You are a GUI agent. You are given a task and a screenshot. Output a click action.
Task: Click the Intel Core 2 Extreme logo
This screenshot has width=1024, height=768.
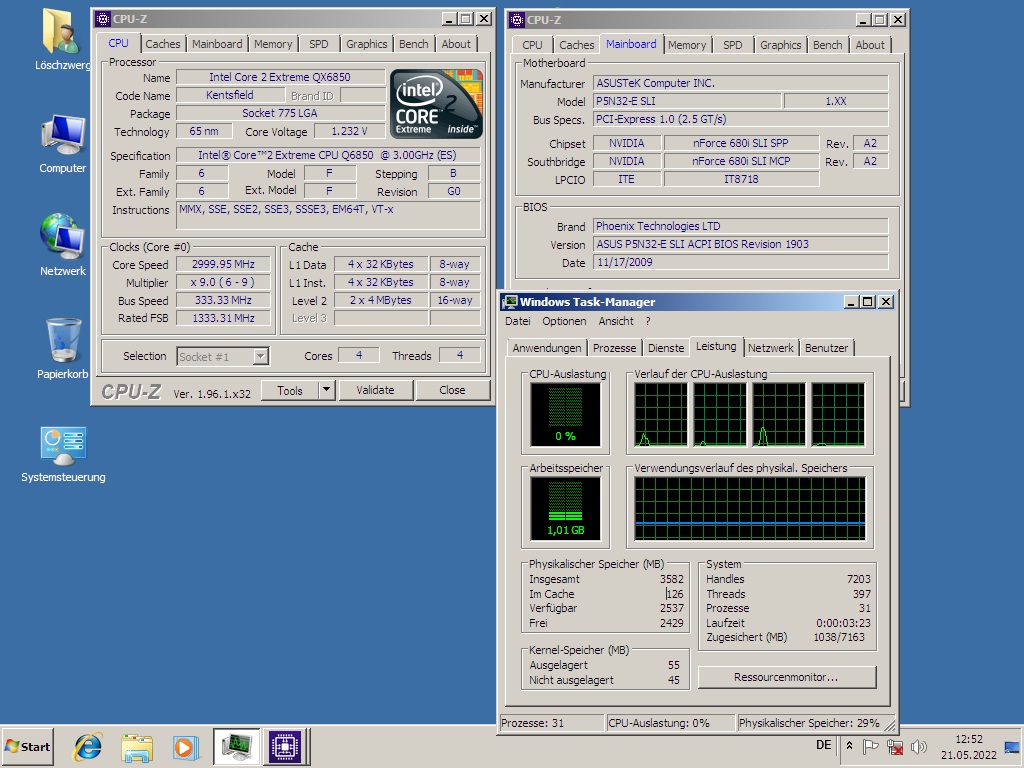[x=436, y=103]
